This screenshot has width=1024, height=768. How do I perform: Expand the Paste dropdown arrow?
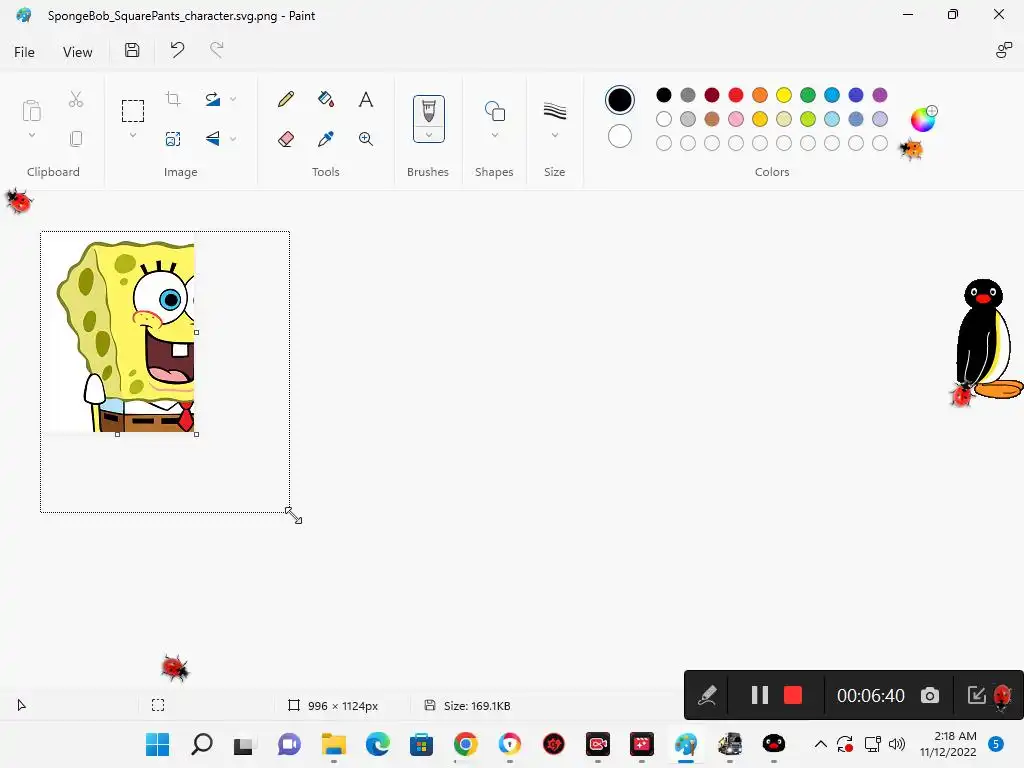point(31,135)
